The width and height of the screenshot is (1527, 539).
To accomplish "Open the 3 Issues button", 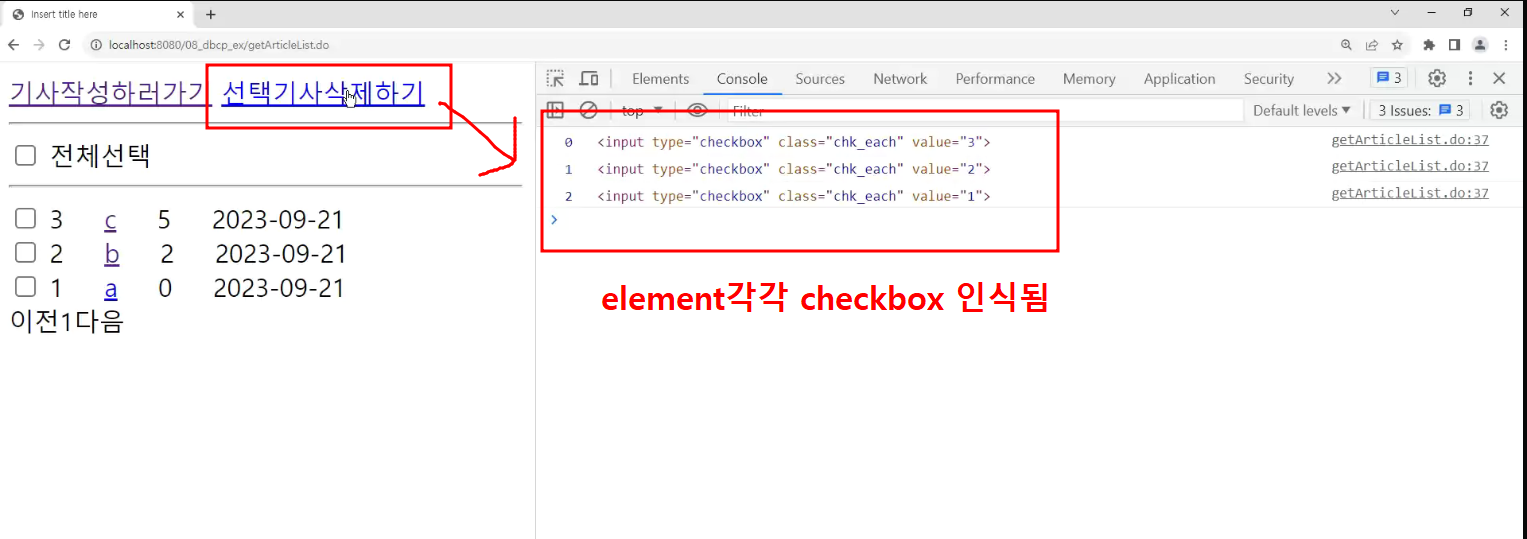I will [x=1420, y=110].
